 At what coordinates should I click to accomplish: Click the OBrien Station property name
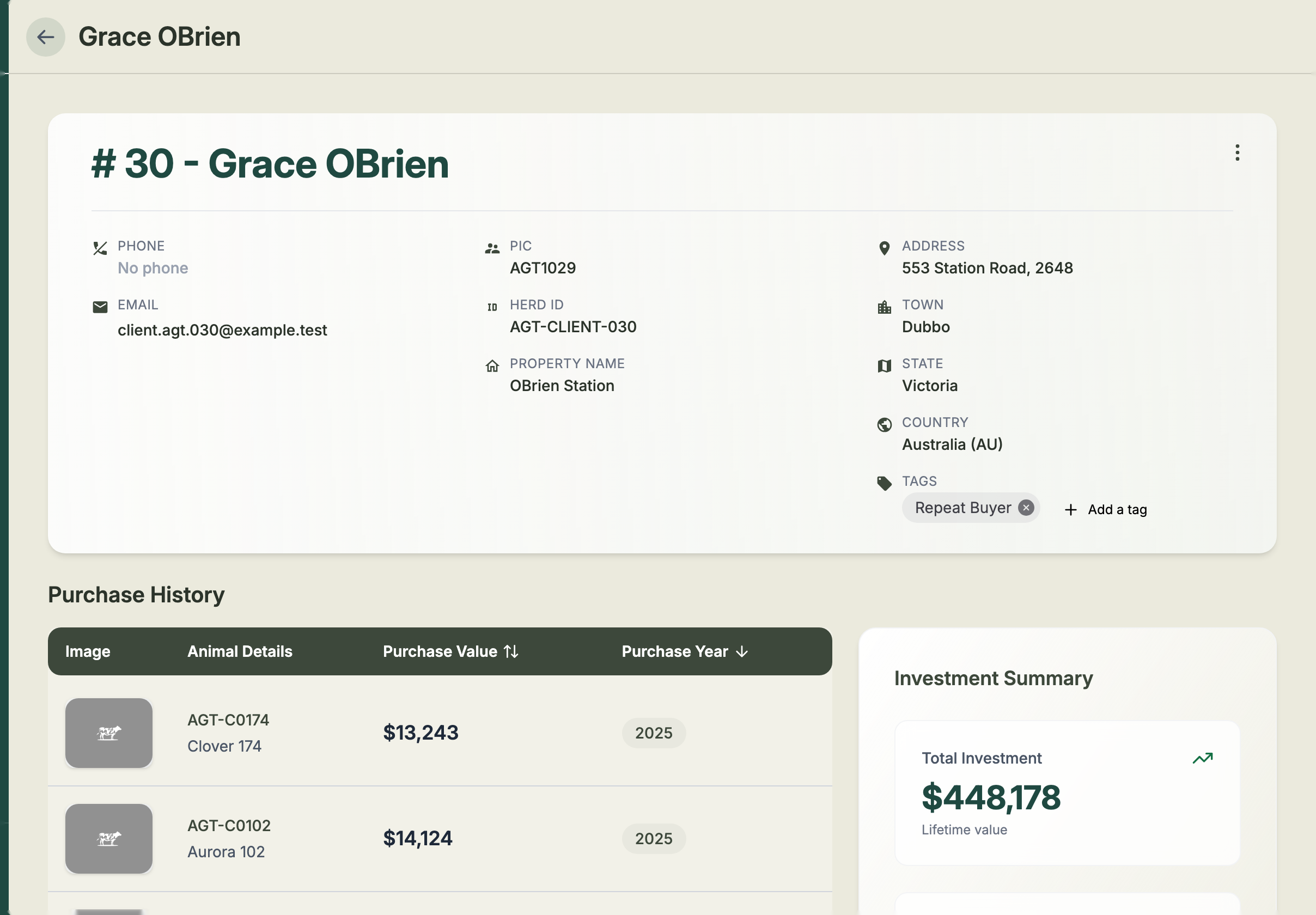(x=562, y=386)
